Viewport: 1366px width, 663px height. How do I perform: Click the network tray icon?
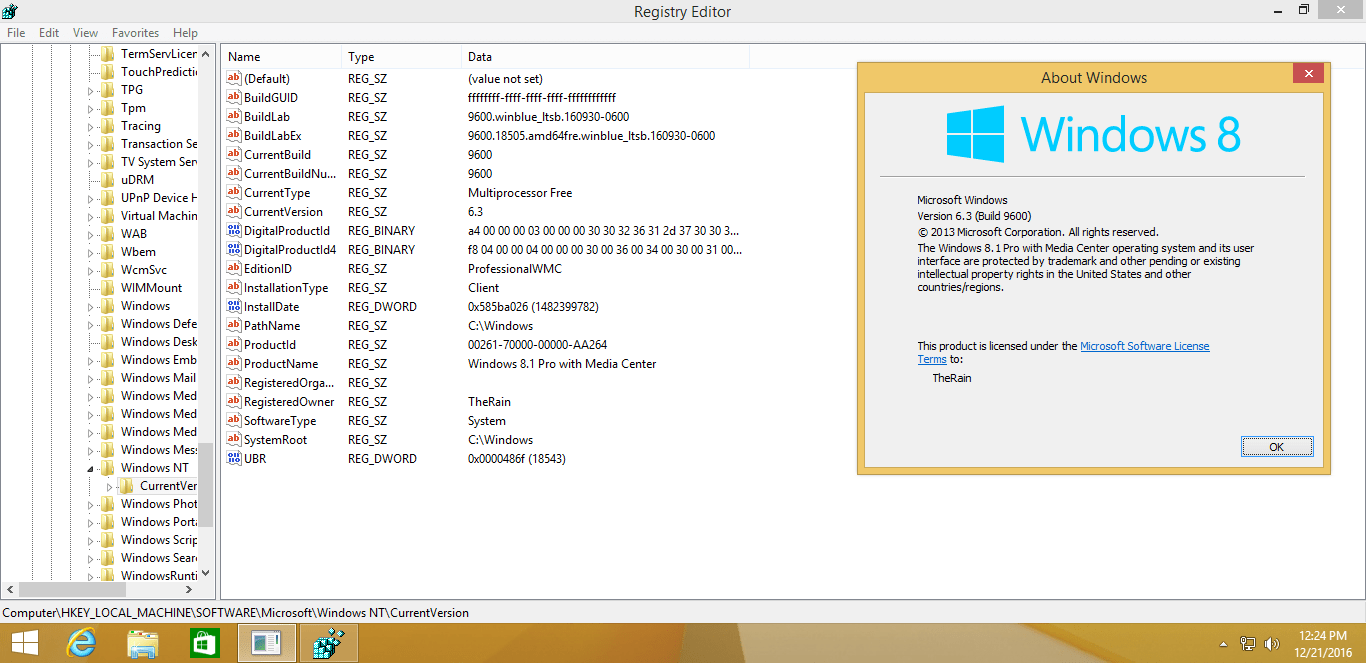1248,644
